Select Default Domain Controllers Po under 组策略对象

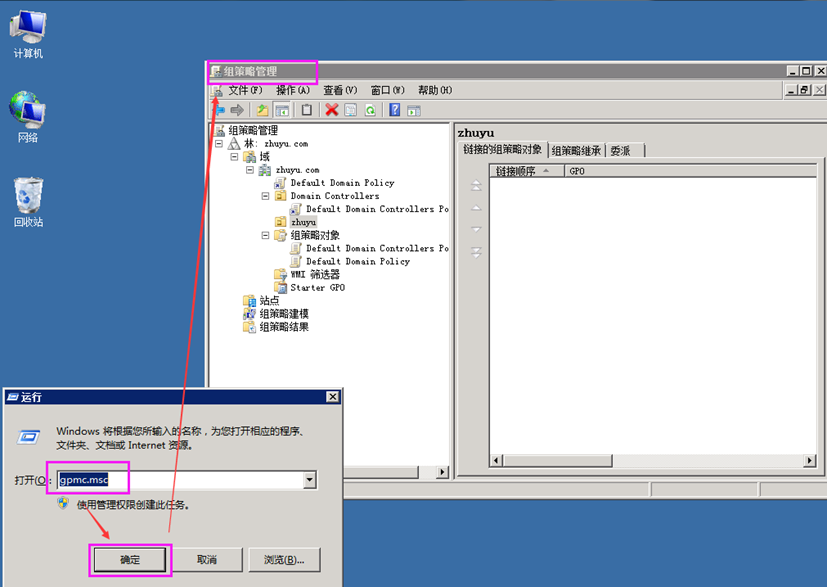pyautogui.click(x=377, y=248)
